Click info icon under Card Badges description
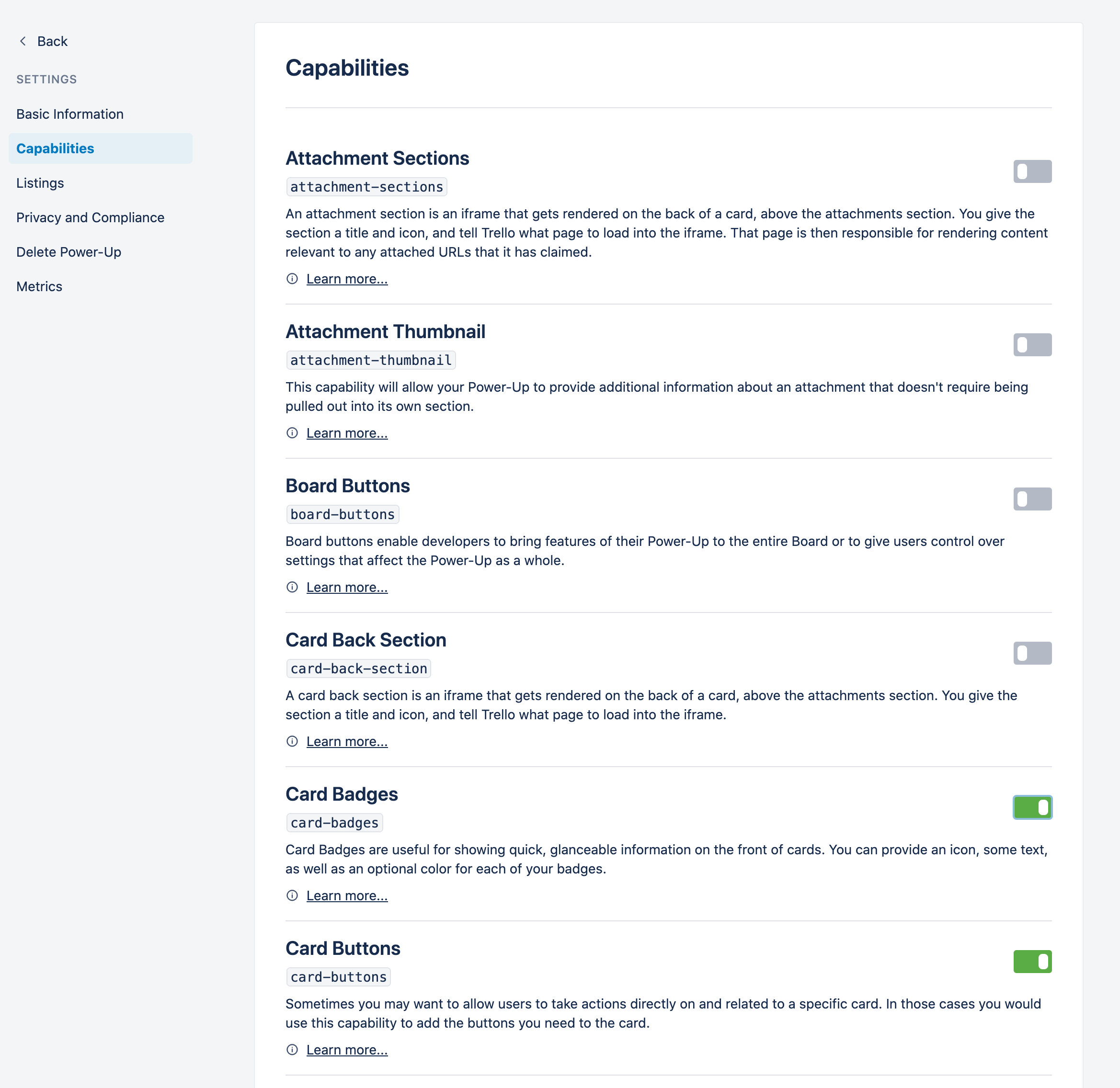This screenshot has width=1120, height=1088. (x=292, y=896)
